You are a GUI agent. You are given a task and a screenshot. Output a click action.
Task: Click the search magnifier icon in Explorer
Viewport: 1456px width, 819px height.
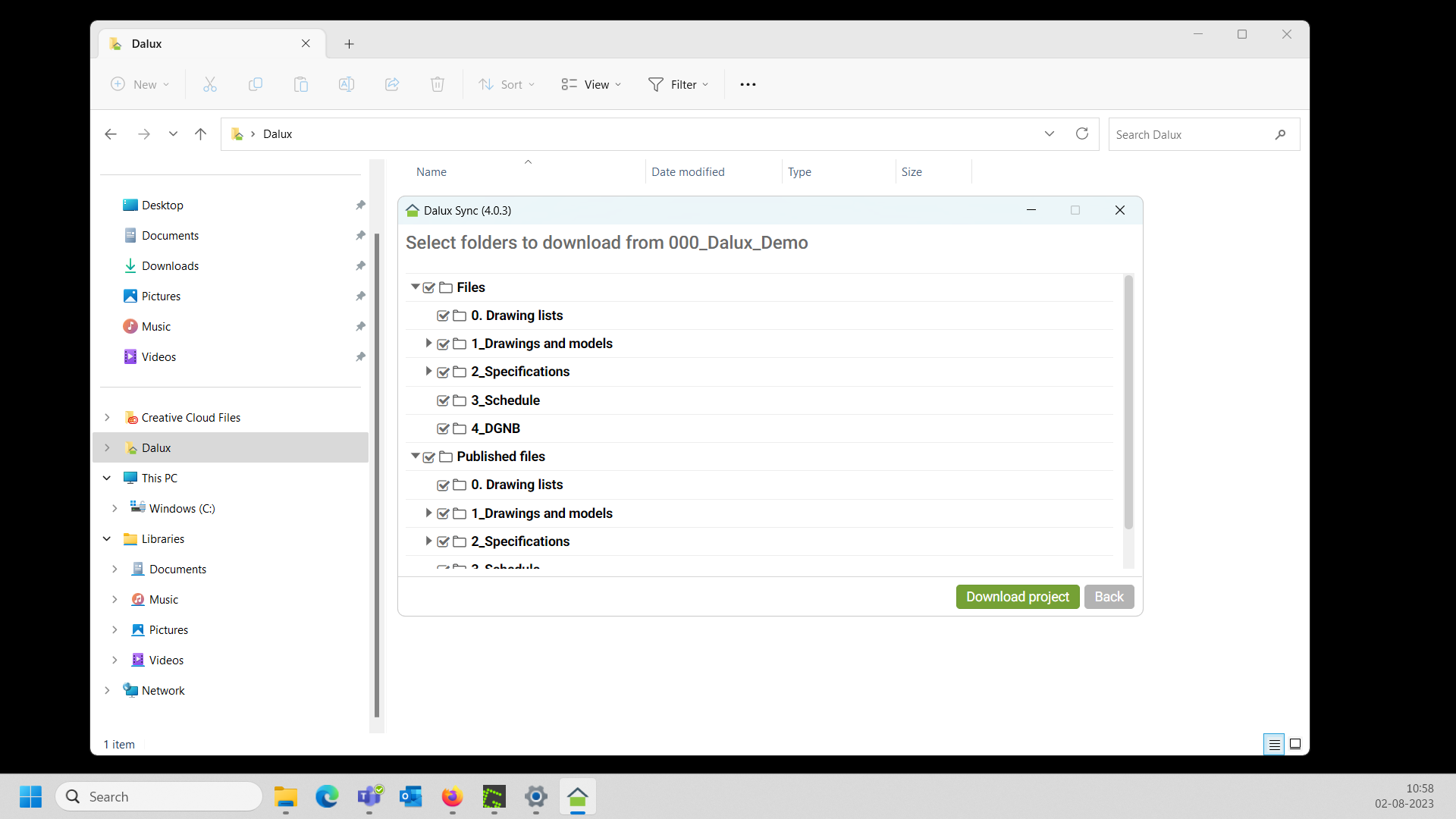[1280, 134]
